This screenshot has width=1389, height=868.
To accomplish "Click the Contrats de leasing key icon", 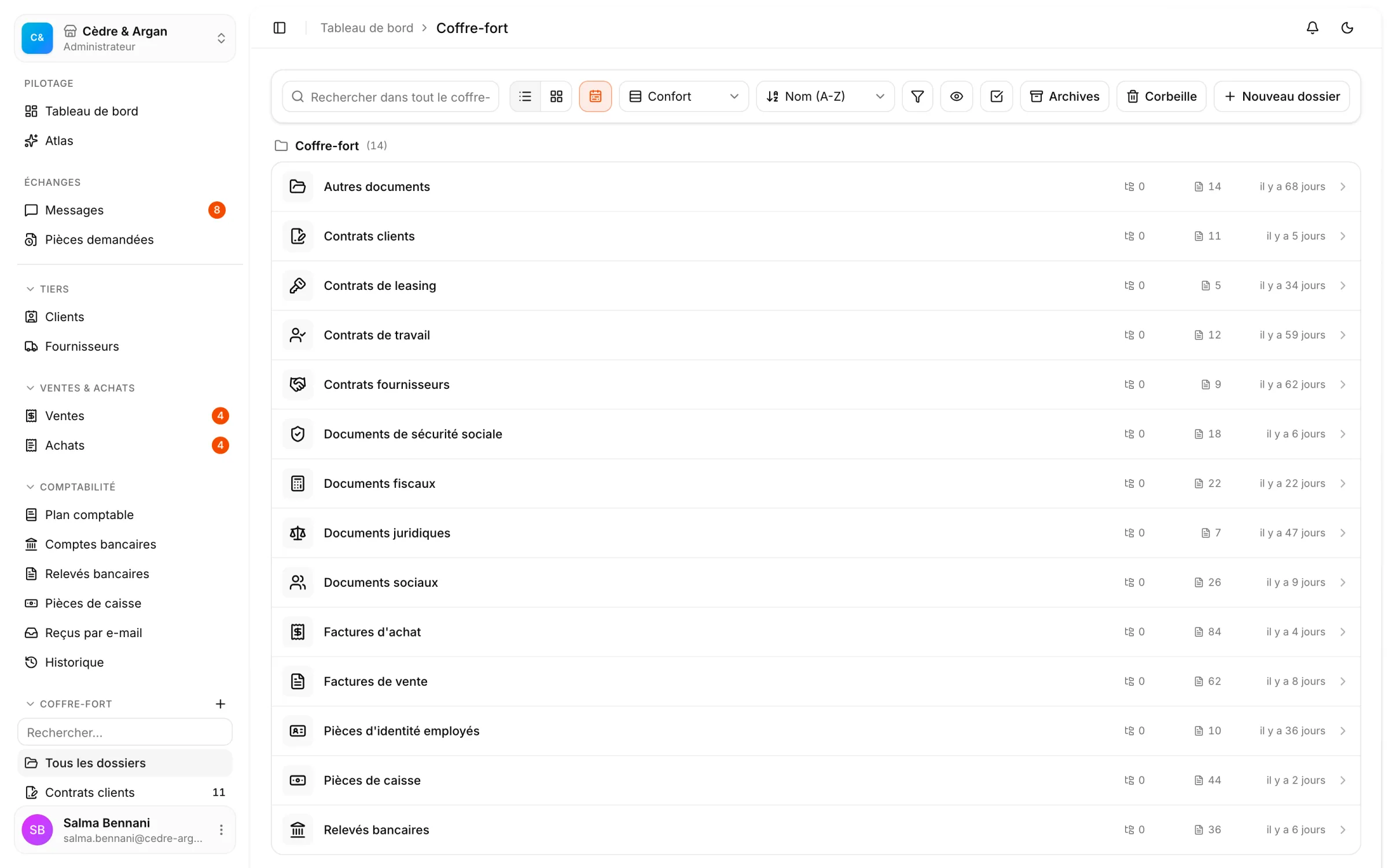I will 297,285.
